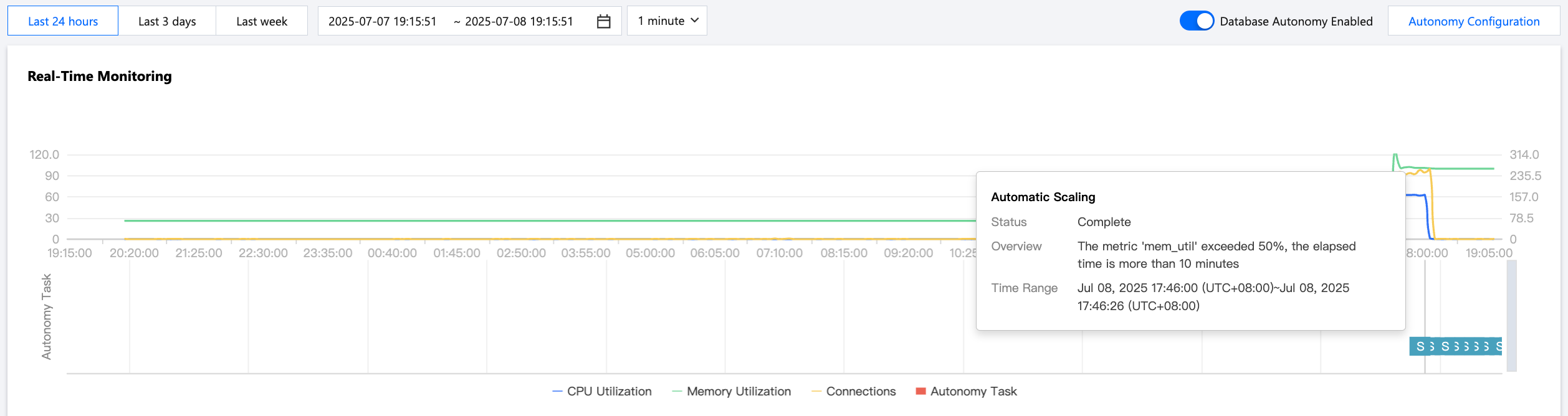
Task: Open the Autonomy Configuration button
Action: click(1473, 21)
